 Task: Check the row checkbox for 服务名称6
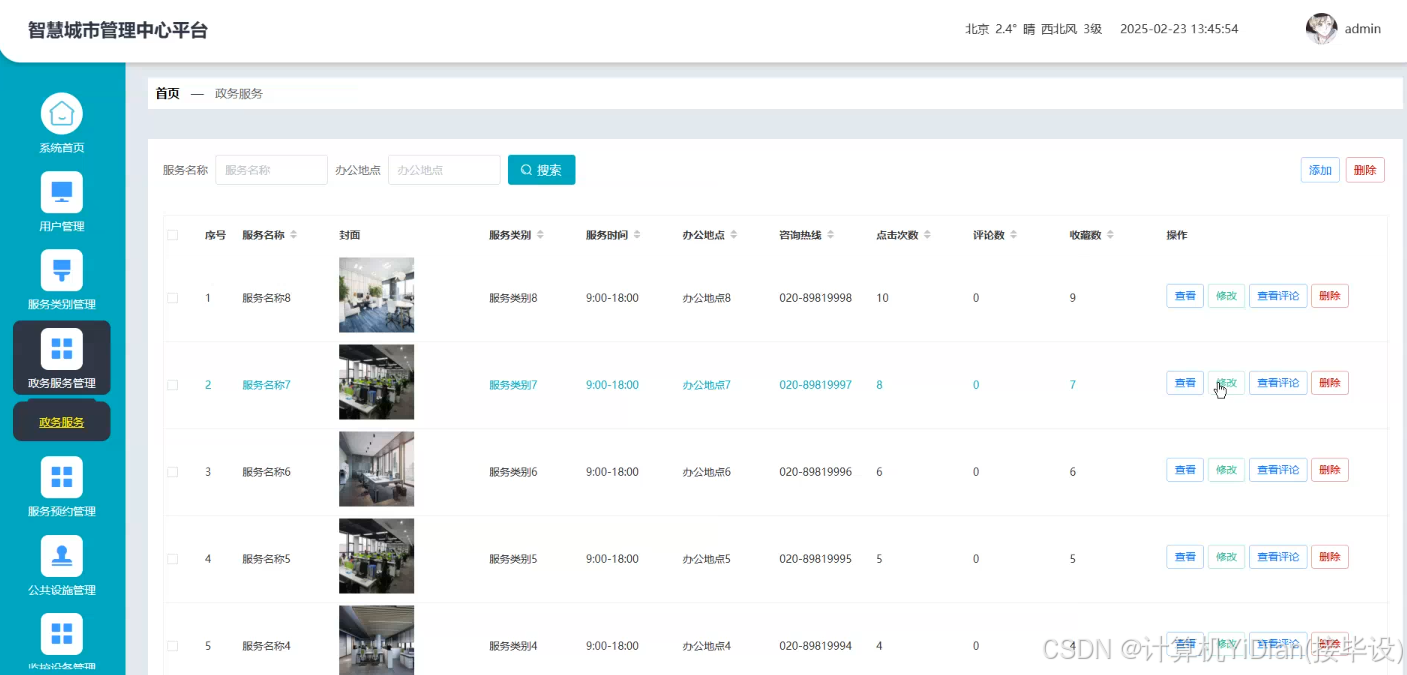click(173, 472)
